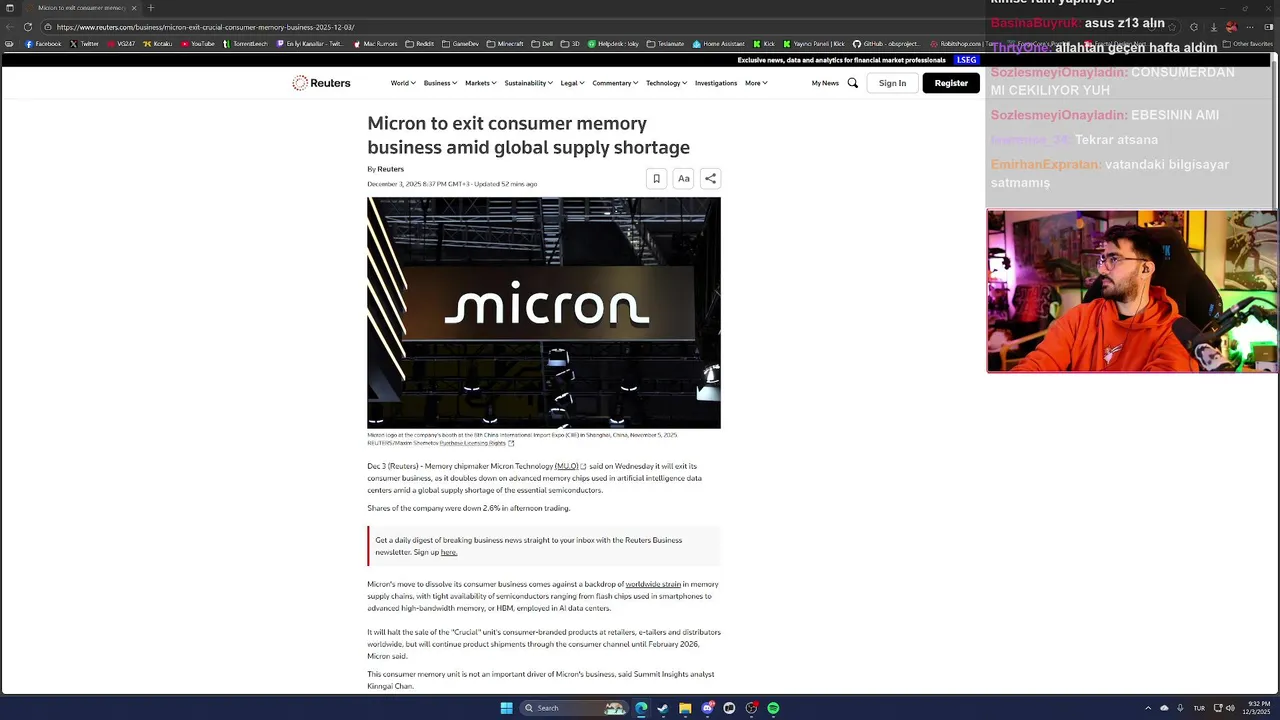Open the Mac Rumors bookmark
Image resolution: width=1280 pixels, height=720 pixels.
[x=375, y=44]
